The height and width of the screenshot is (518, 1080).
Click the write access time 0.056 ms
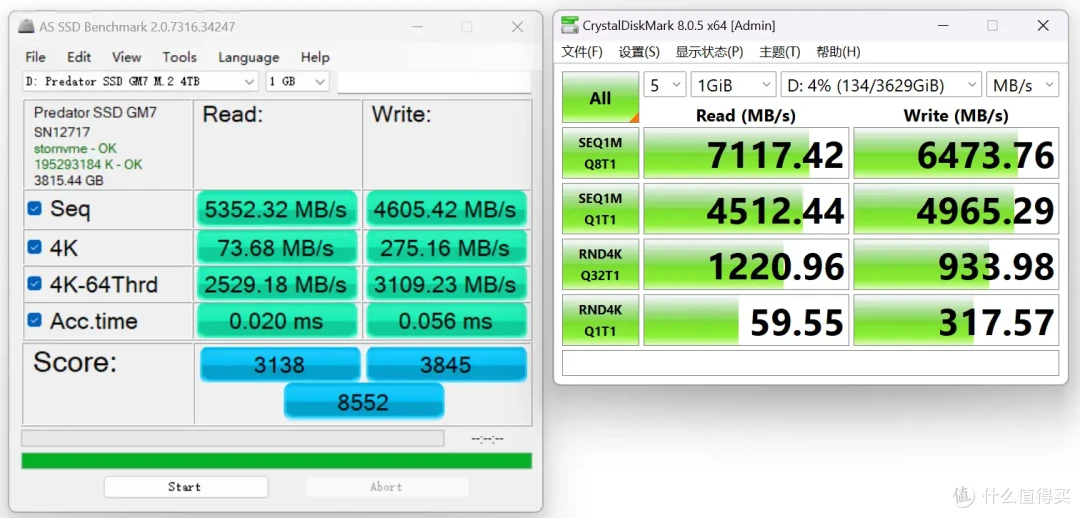pyautogui.click(x=446, y=321)
